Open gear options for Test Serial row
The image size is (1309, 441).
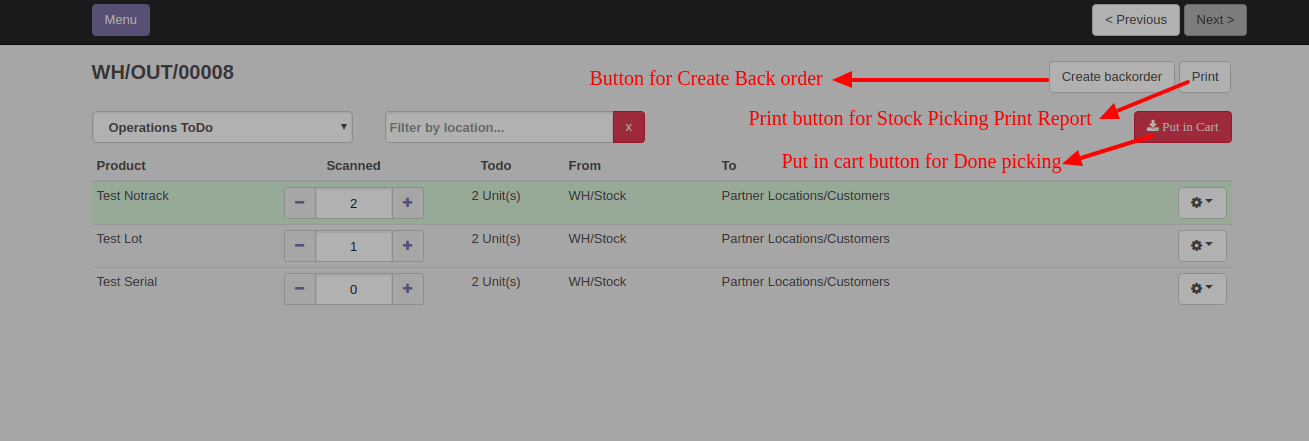(x=1202, y=289)
